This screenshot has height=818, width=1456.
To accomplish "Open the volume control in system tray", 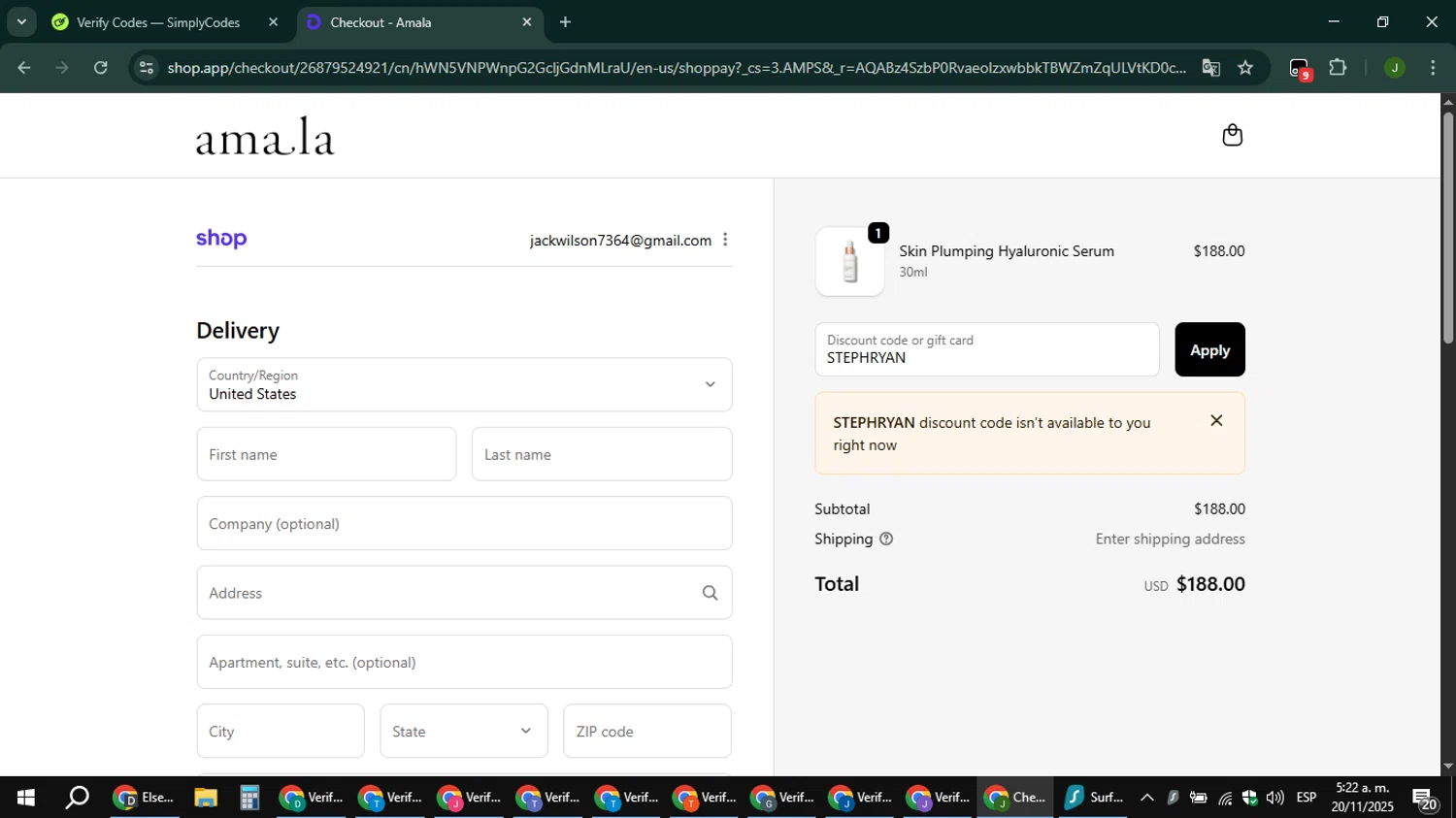I will point(1274,798).
